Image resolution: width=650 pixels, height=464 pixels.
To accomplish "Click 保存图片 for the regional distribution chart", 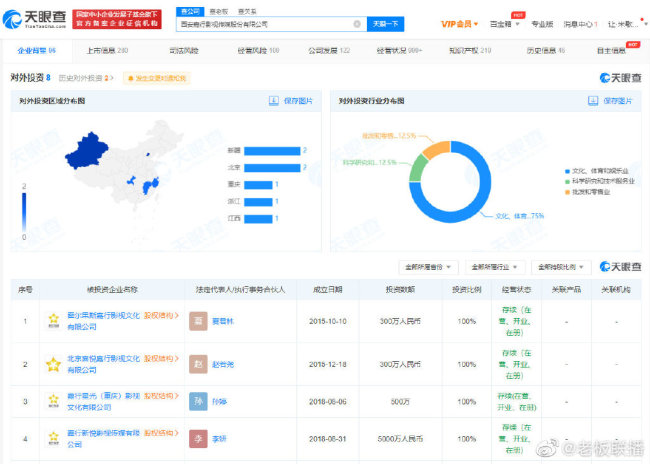I will [x=298, y=101].
